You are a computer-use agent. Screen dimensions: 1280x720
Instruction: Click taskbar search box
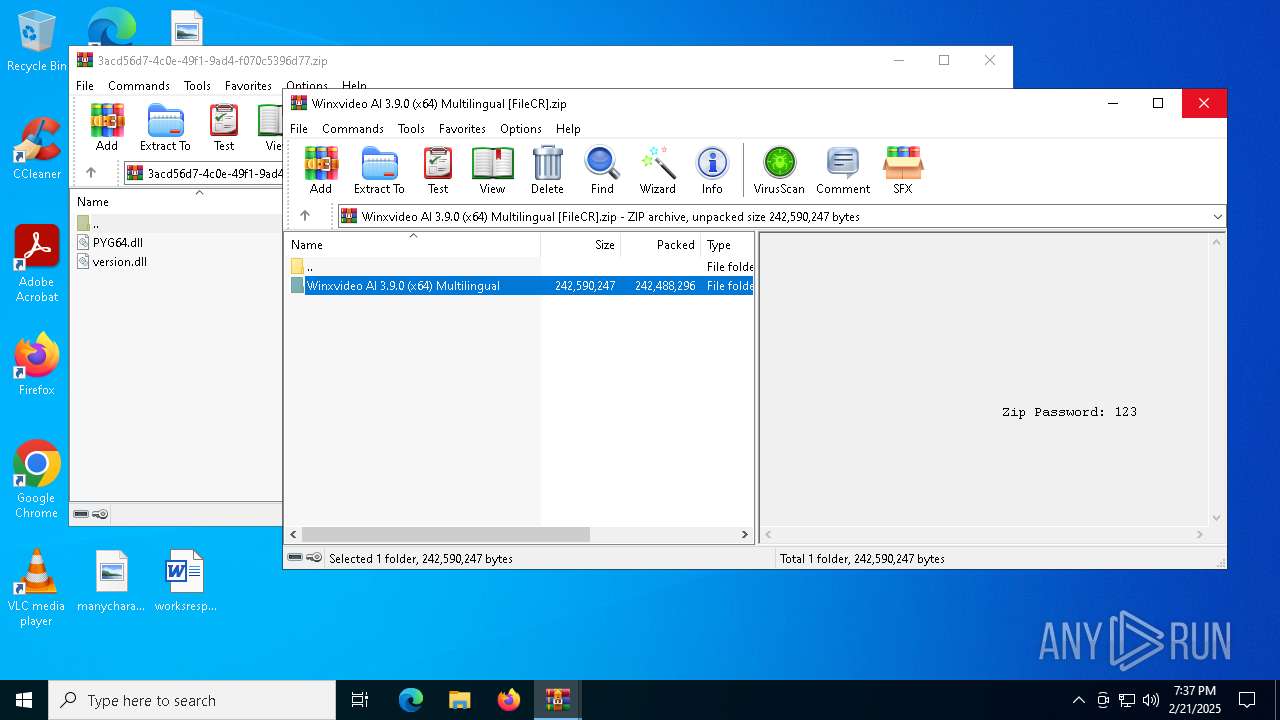(x=192, y=700)
